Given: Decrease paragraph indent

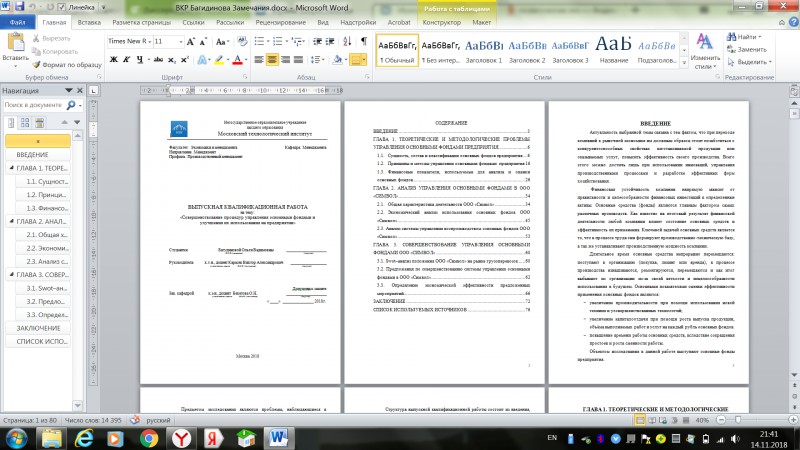Looking at the screenshot, I should tap(317, 41).
